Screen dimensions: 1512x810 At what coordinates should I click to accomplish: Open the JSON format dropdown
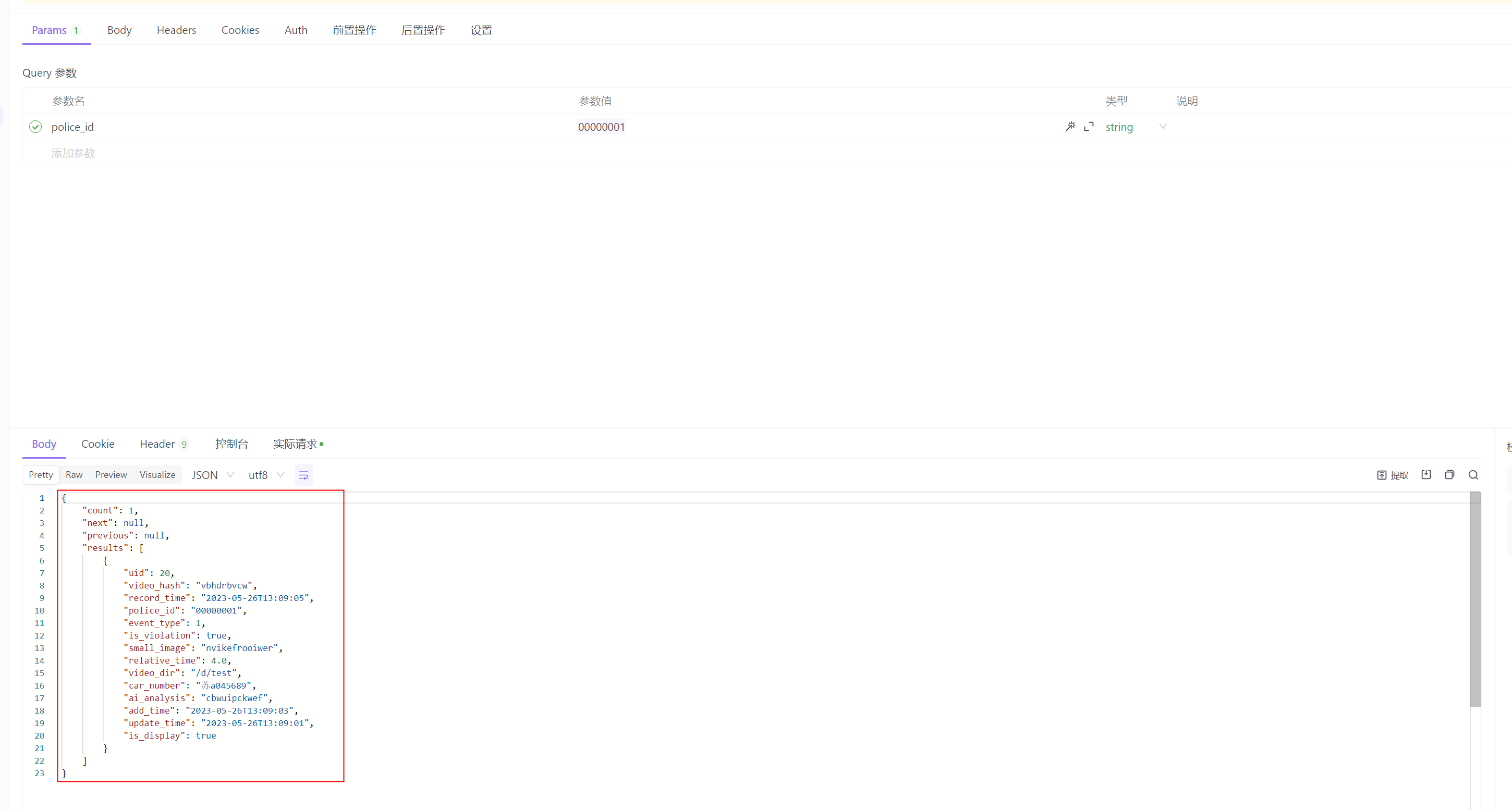click(213, 475)
